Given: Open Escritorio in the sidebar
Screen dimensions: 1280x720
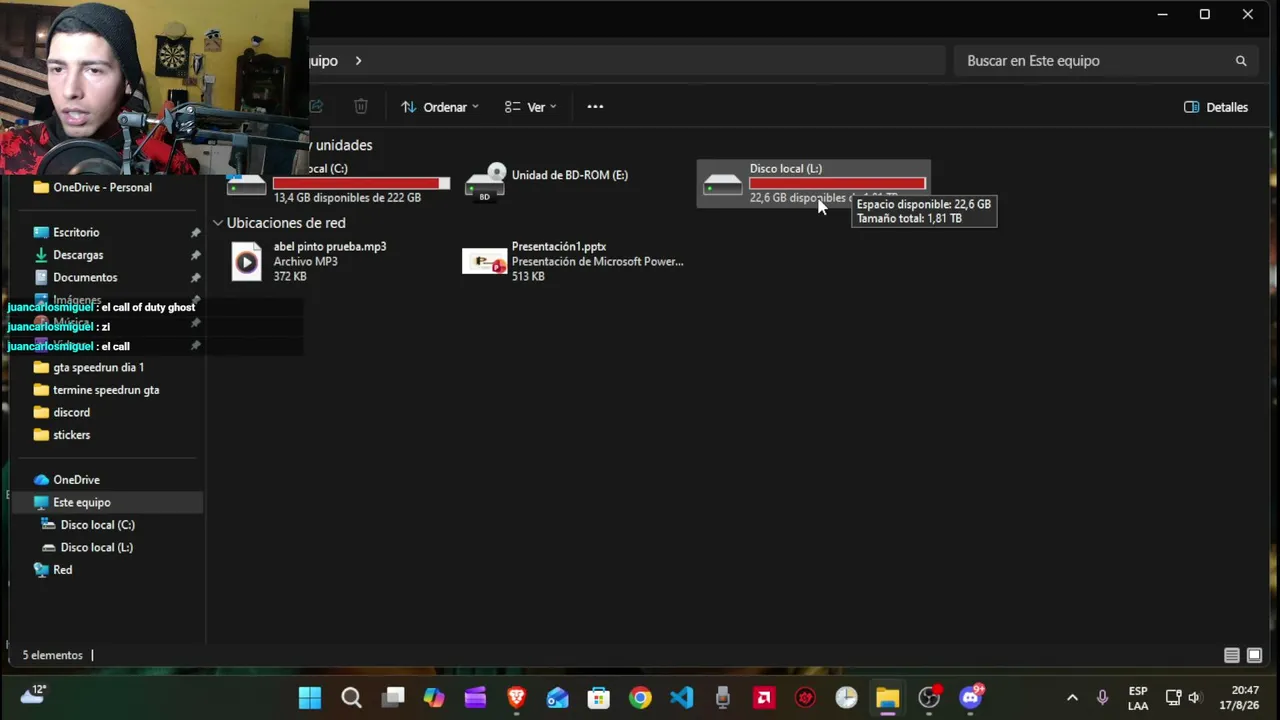Looking at the screenshot, I should (x=76, y=232).
